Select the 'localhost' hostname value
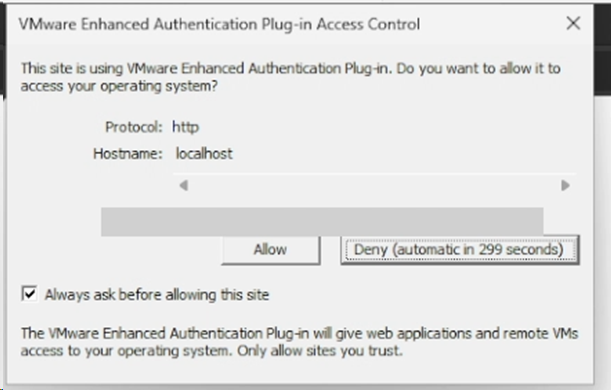The width and height of the screenshot is (611, 390). [204, 154]
